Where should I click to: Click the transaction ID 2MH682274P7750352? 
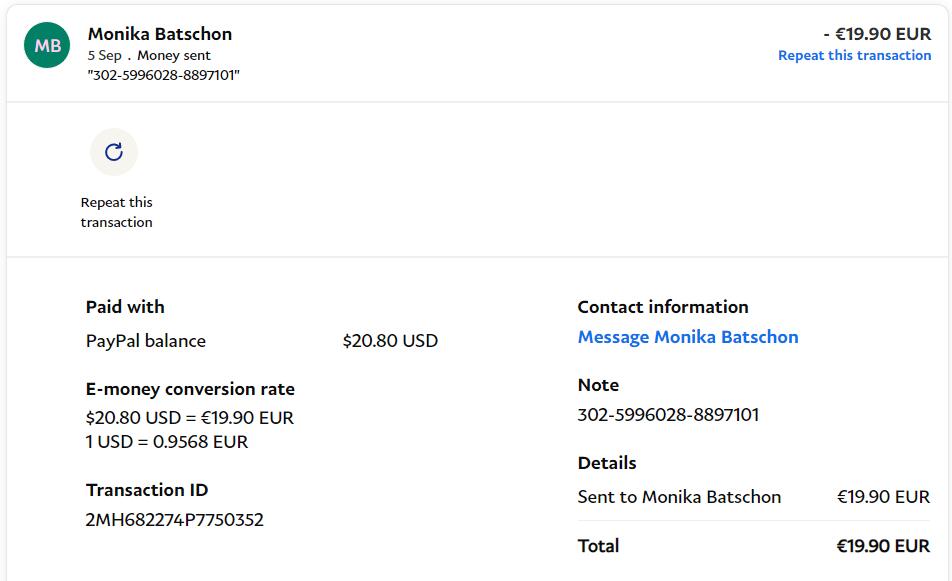(175, 520)
